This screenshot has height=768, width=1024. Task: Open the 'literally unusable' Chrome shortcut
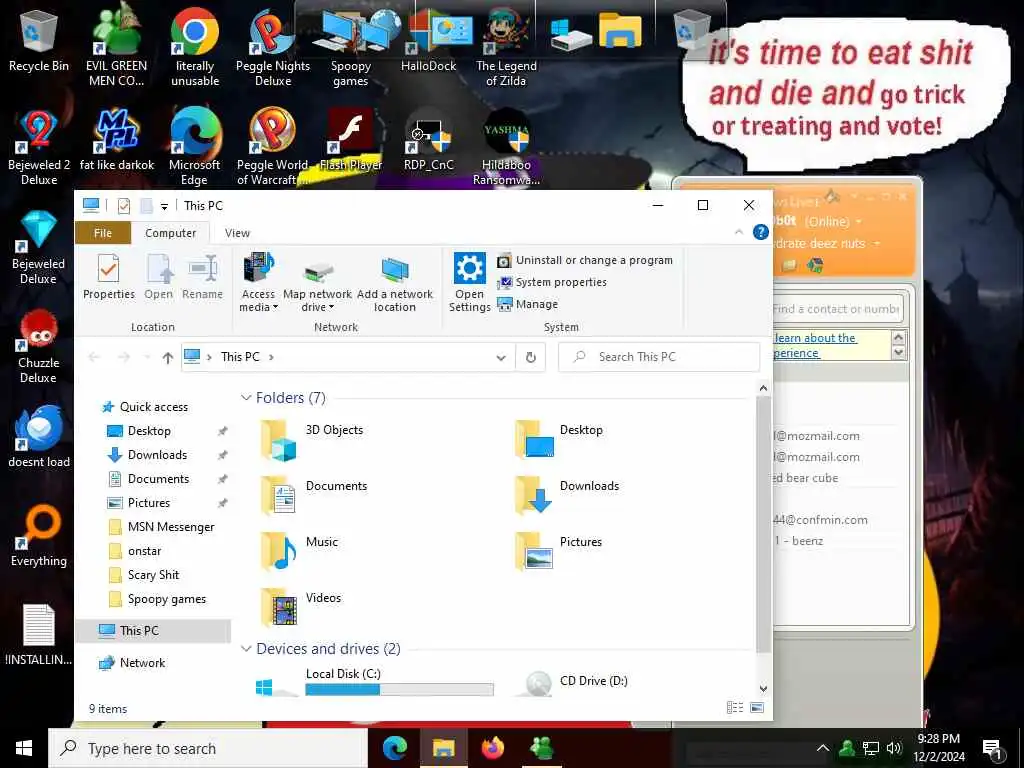pyautogui.click(x=195, y=46)
